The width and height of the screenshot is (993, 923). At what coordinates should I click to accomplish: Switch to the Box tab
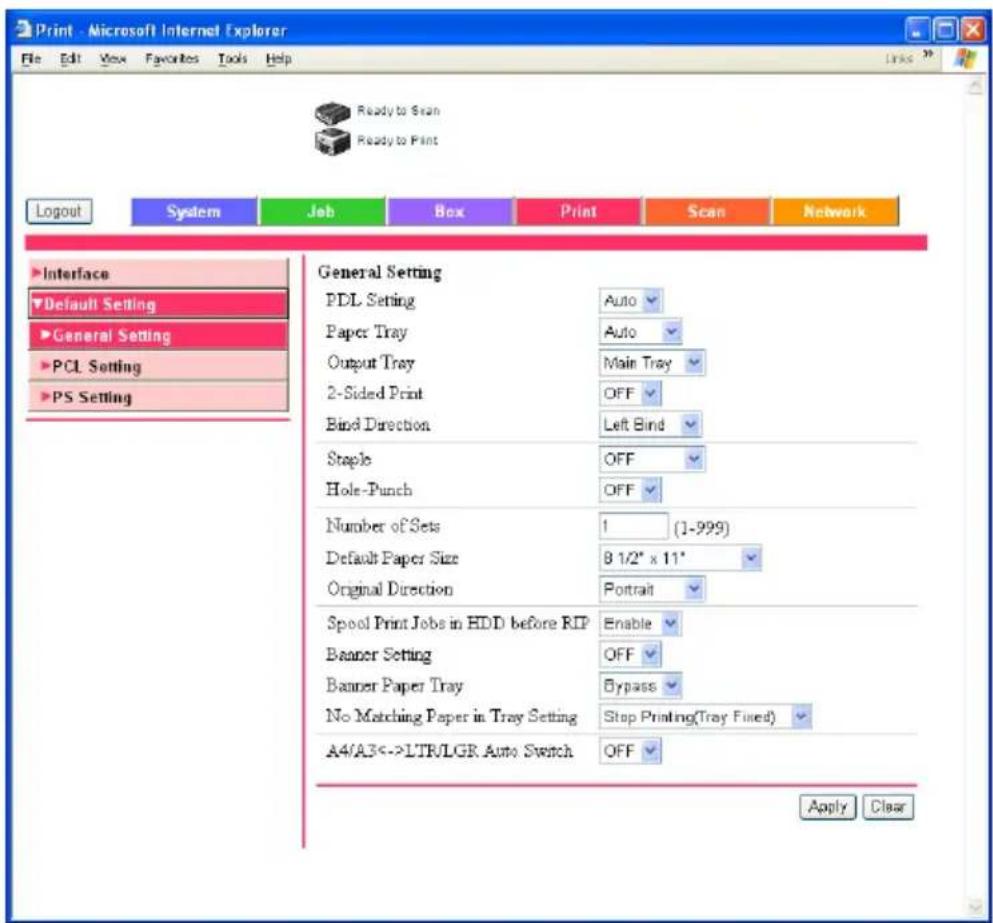[450, 212]
